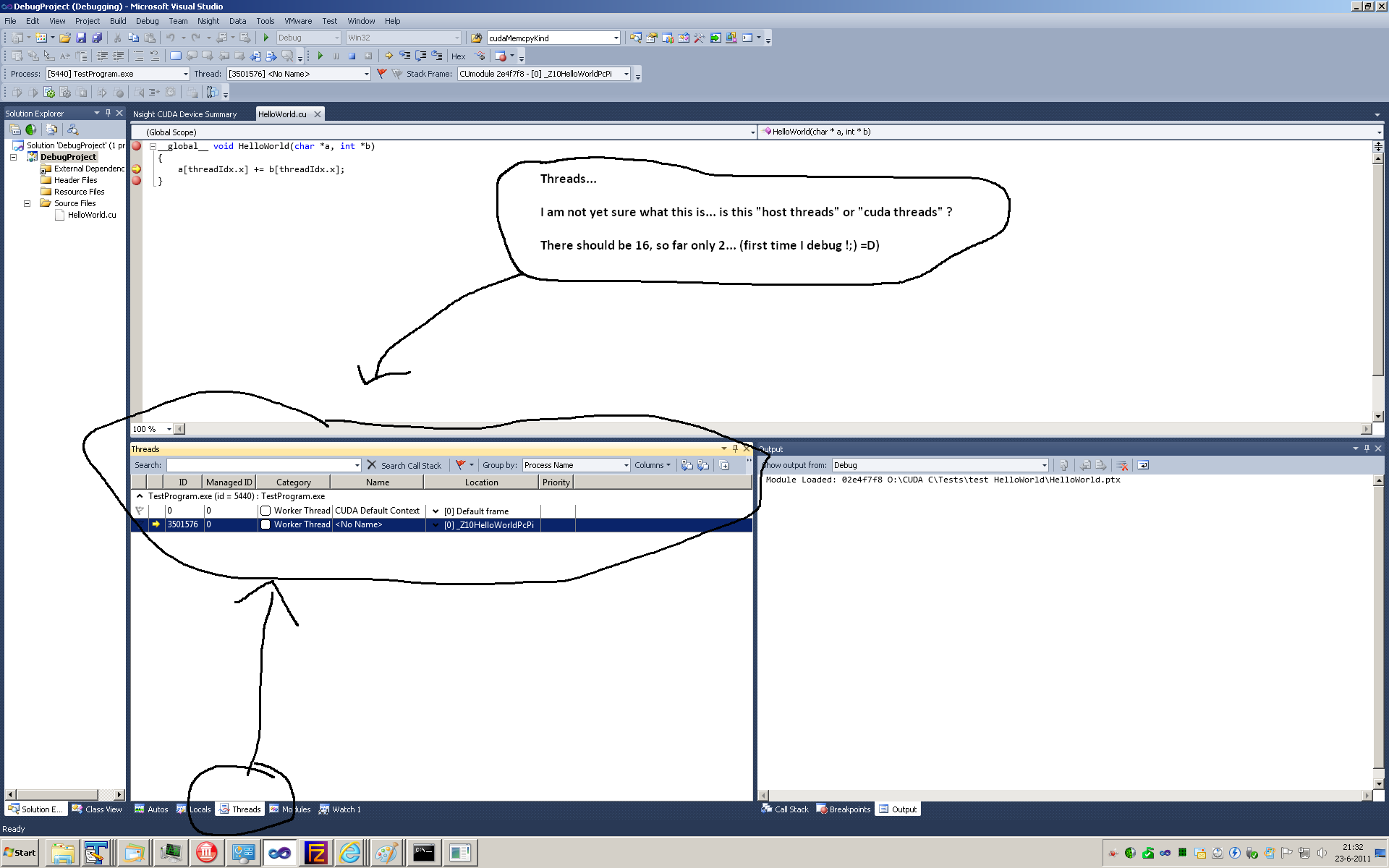
Task: Click Flag Just My Code icon in Threads
Action: coord(460,465)
